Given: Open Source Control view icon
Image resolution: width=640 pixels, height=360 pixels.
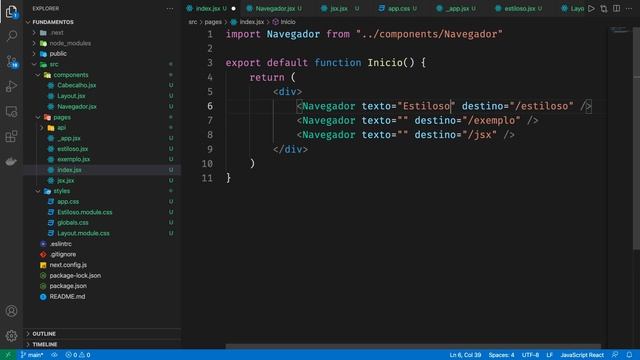Looking at the screenshot, I should pos(11,61).
